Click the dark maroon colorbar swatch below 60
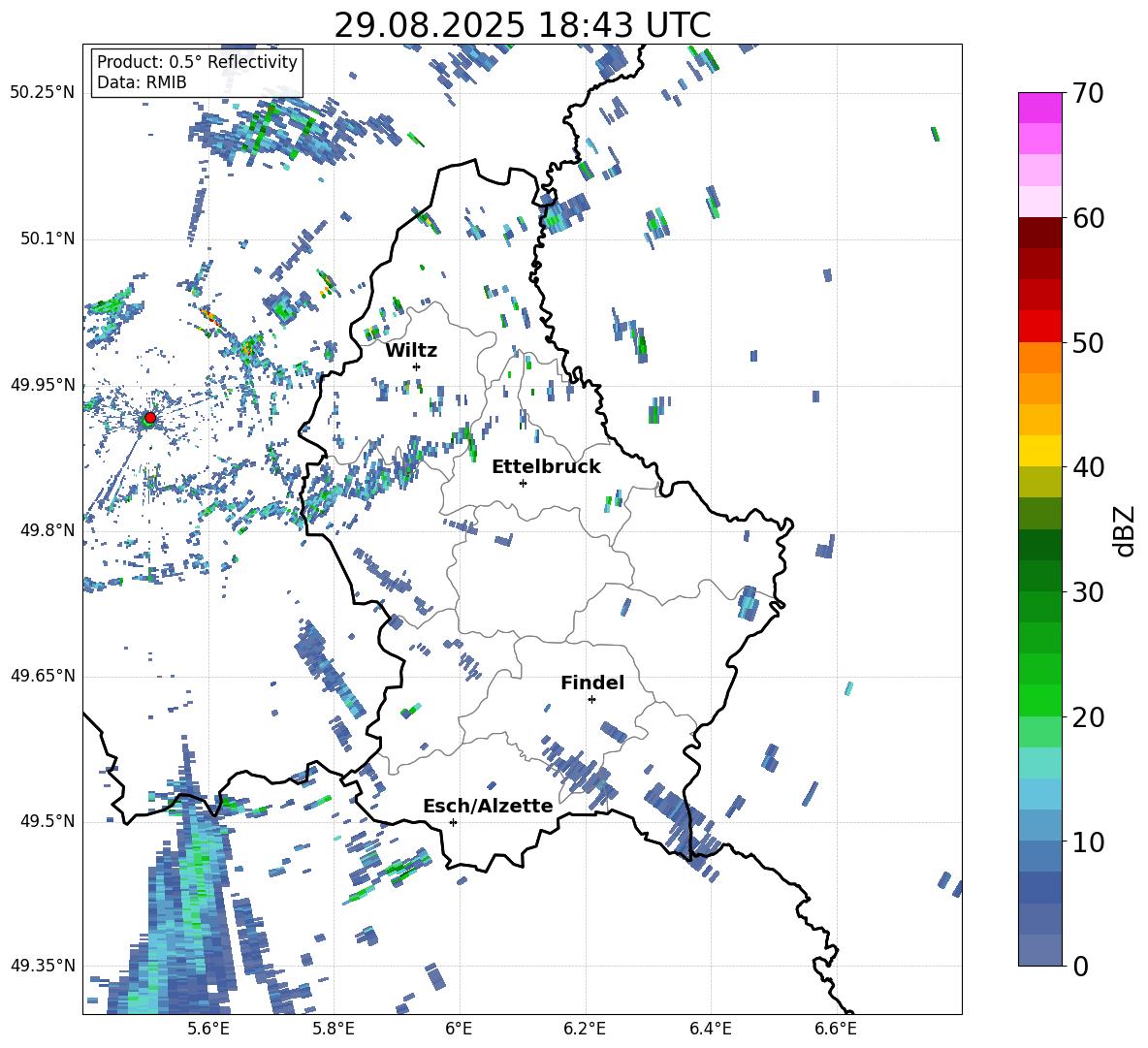The height and width of the screenshot is (1048, 1148). 1040,233
